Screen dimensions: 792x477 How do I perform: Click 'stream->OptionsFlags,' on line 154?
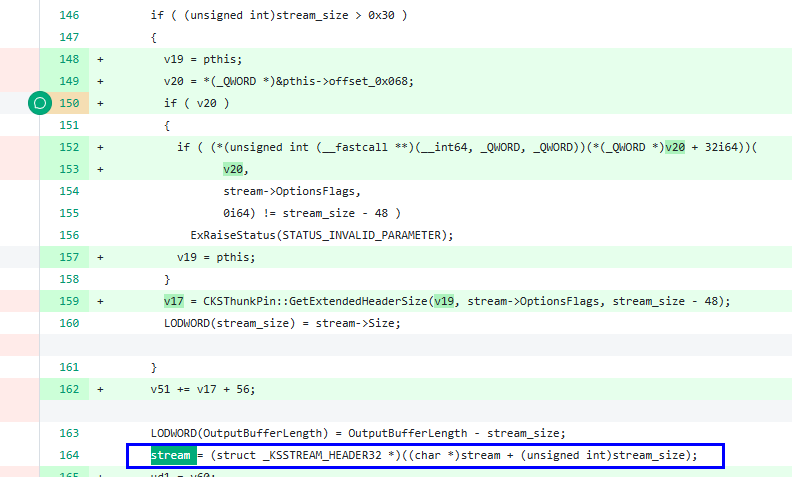[x=292, y=191]
